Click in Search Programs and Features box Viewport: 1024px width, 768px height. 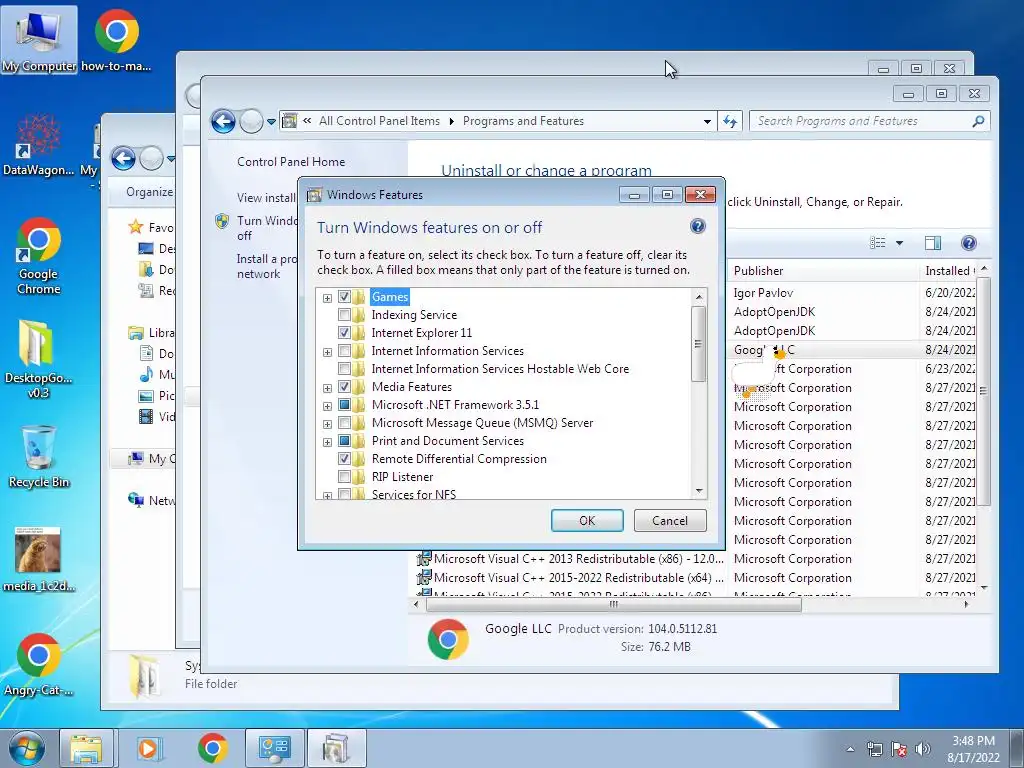click(861, 121)
